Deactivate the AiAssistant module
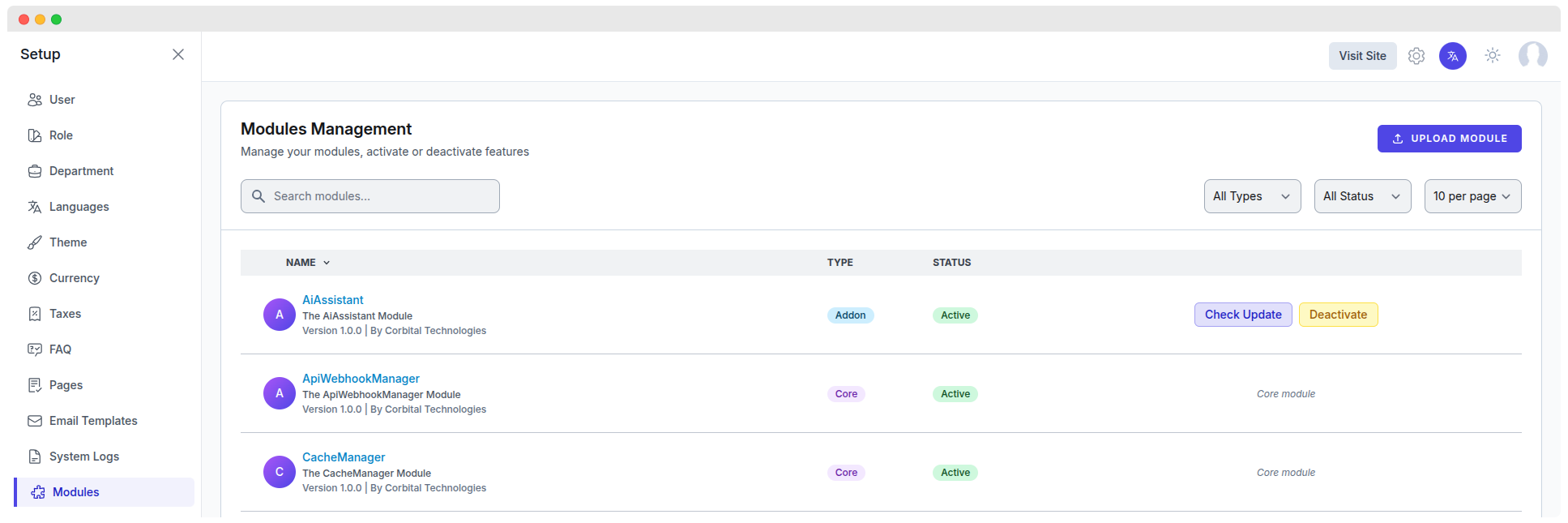This screenshot has height=523, width=1568. 1338,315
